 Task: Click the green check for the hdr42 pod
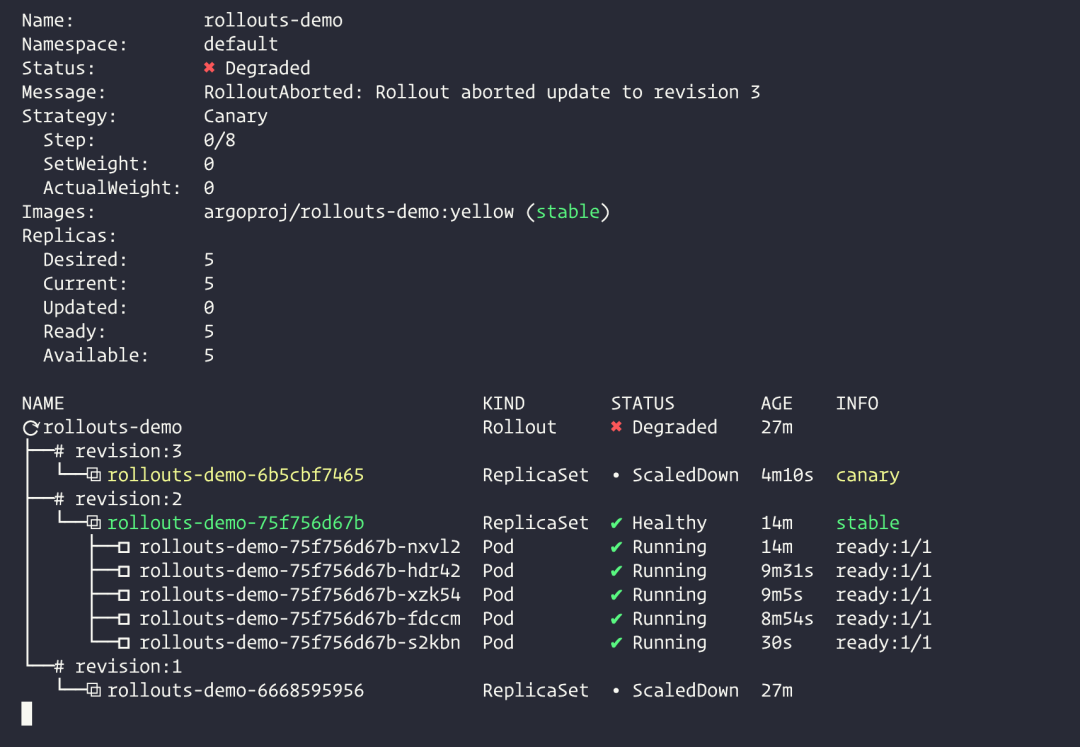(x=616, y=571)
